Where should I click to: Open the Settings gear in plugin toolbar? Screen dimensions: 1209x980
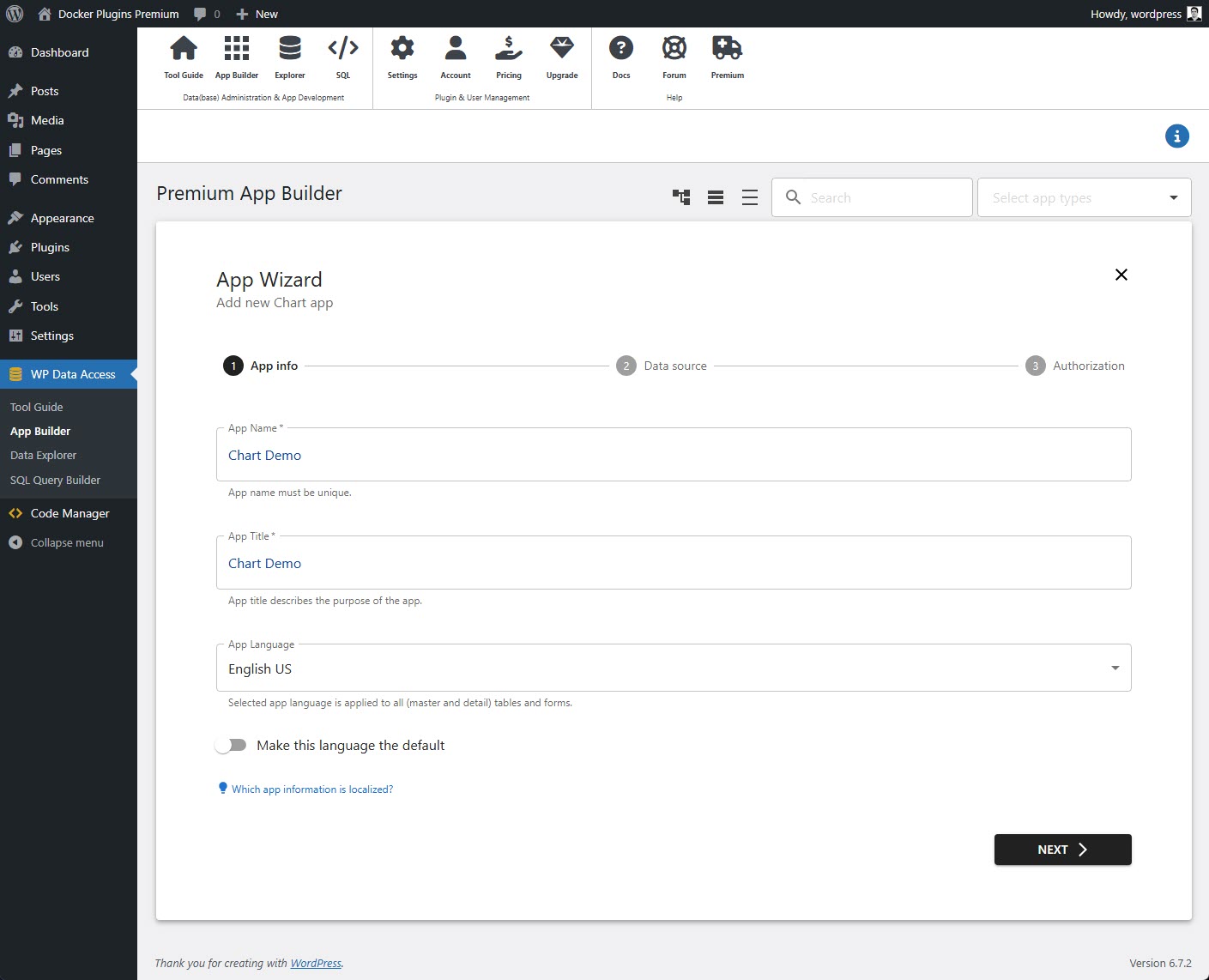pos(402,48)
